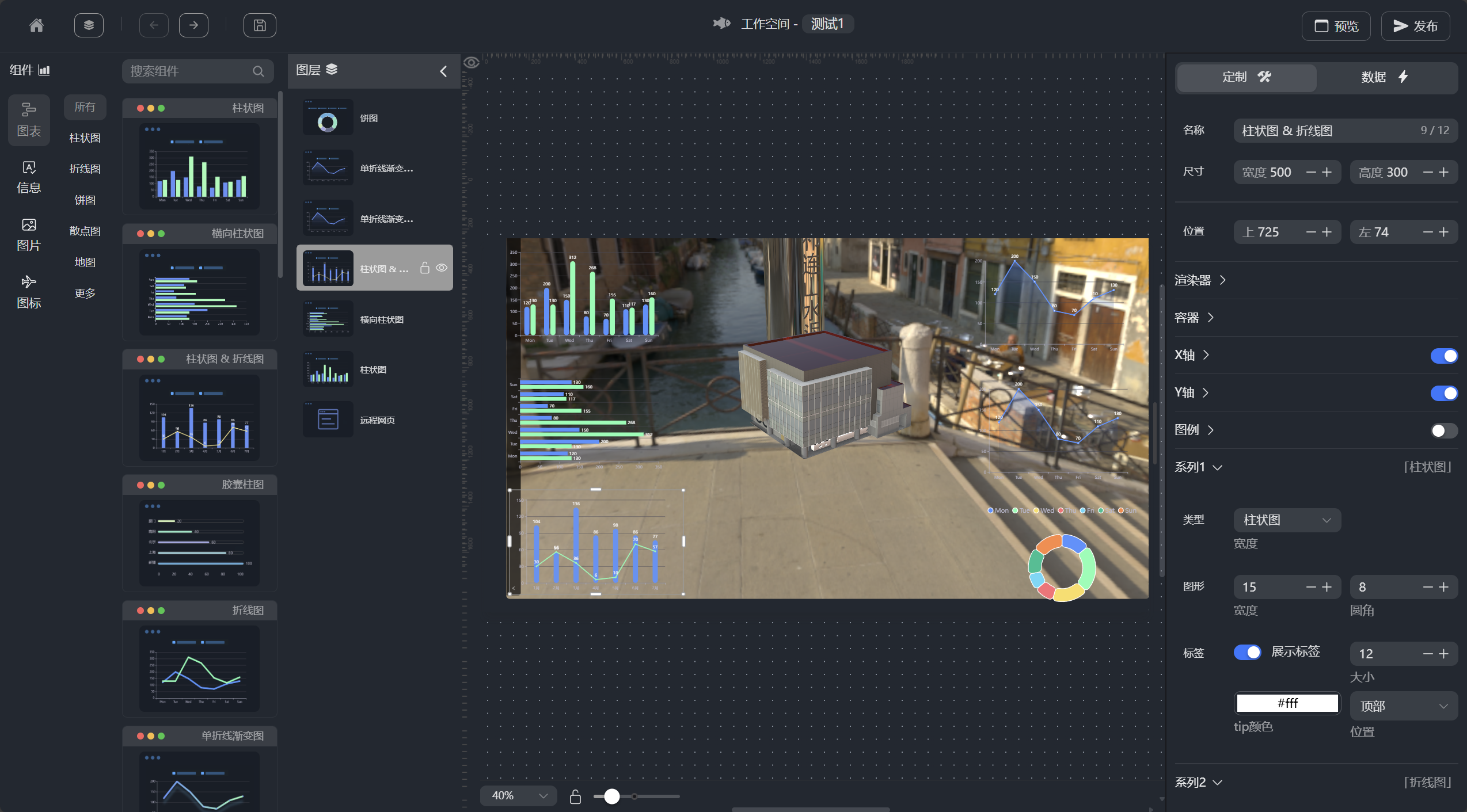Disable the X轴 toggle switch

point(1443,356)
